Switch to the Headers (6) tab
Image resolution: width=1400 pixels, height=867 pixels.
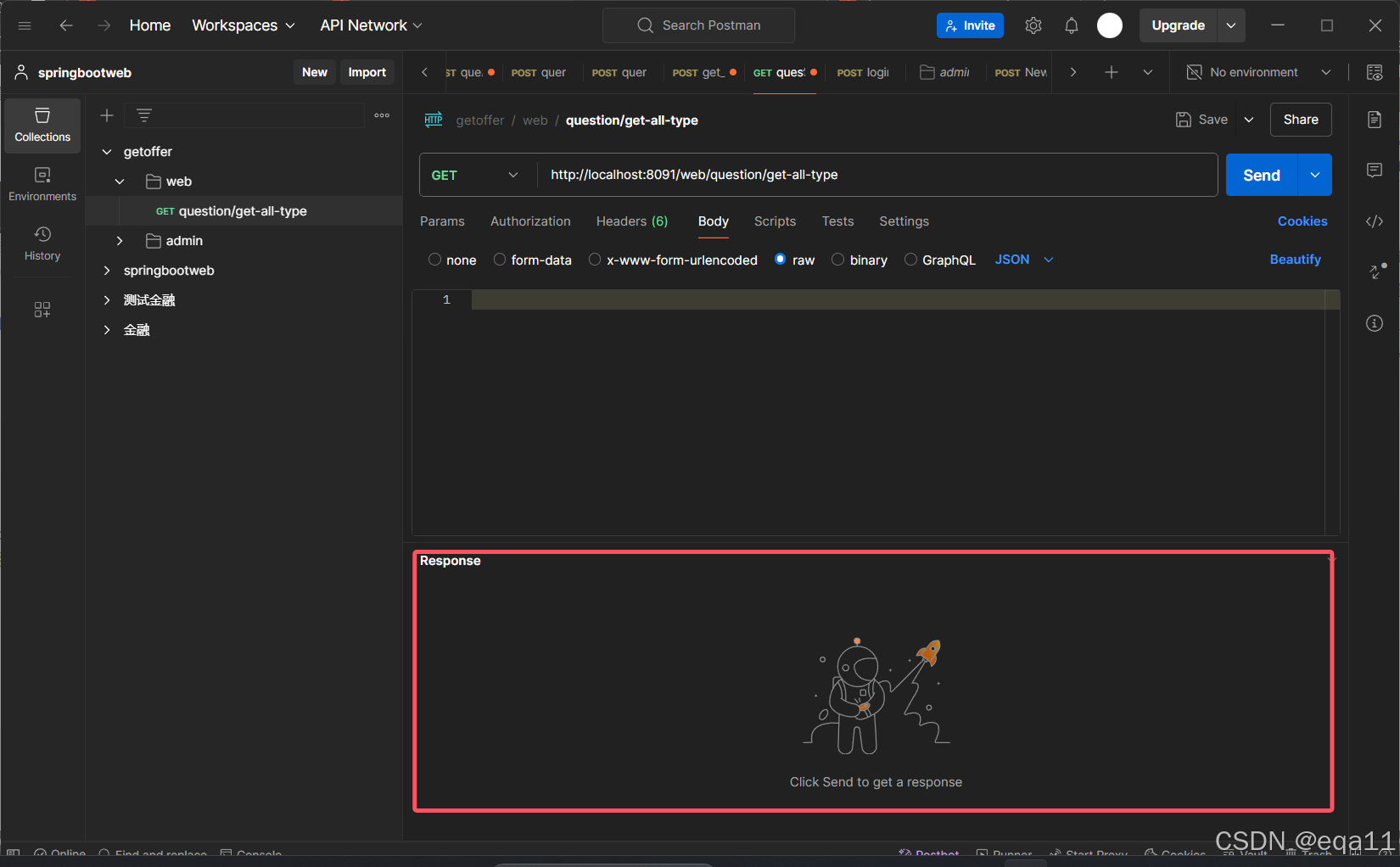pyautogui.click(x=631, y=221)
